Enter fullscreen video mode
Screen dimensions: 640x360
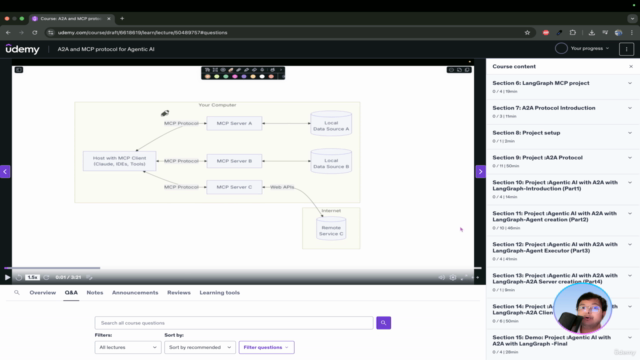pyautogui.click(x=464, y=277)
